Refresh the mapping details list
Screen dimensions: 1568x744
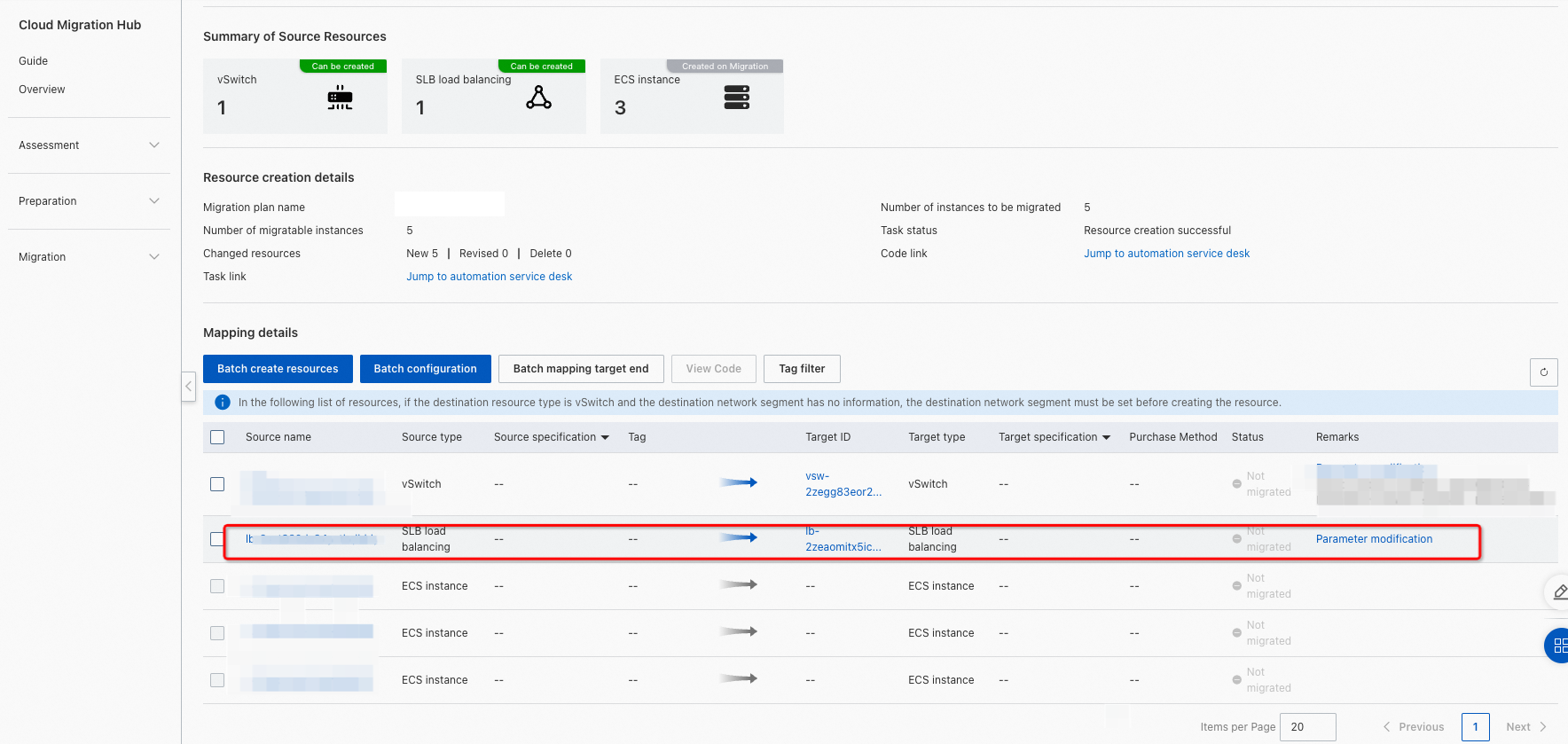tap(1544, 372)
